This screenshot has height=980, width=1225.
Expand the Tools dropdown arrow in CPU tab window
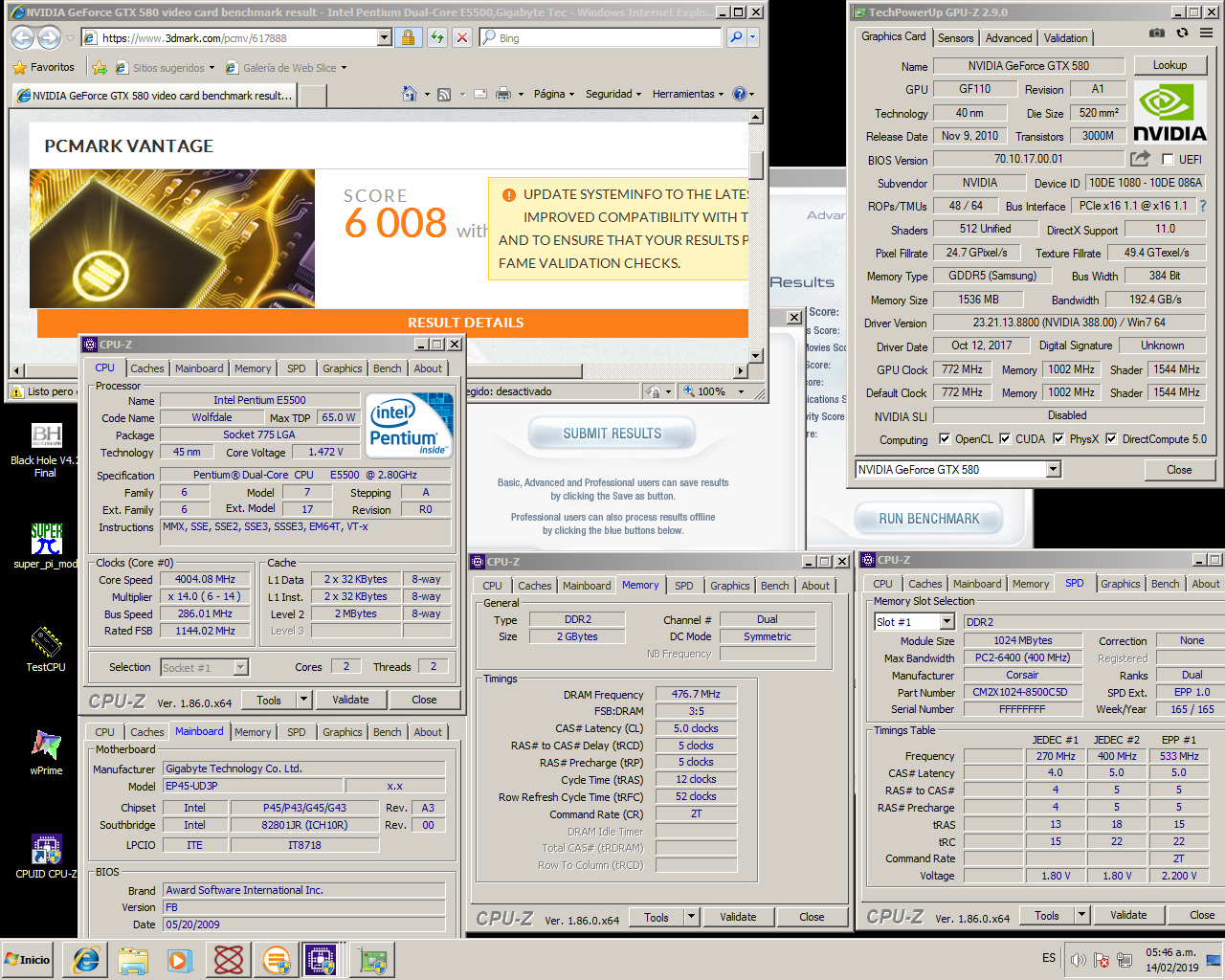click(x=303, y=700)
